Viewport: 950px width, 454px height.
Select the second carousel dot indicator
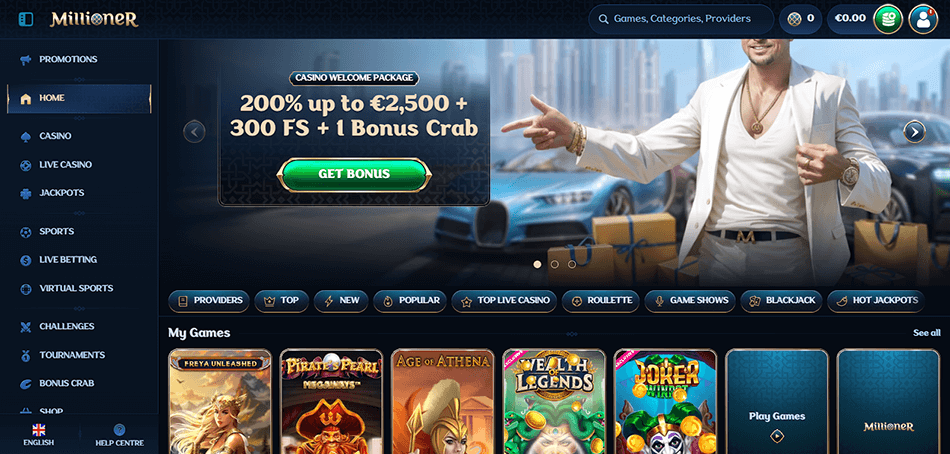[554, 264]
